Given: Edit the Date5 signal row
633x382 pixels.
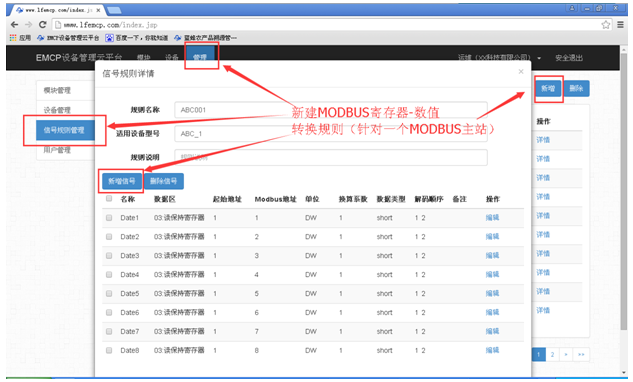Looking at the screenshot, I should [x=492, y=294].
